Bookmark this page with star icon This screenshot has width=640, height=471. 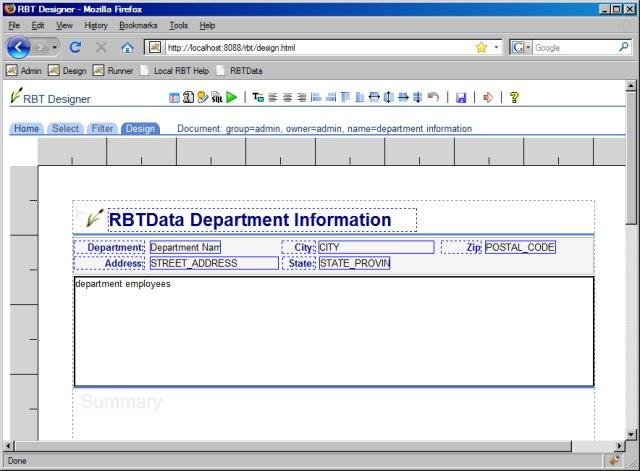coord(481,48)
